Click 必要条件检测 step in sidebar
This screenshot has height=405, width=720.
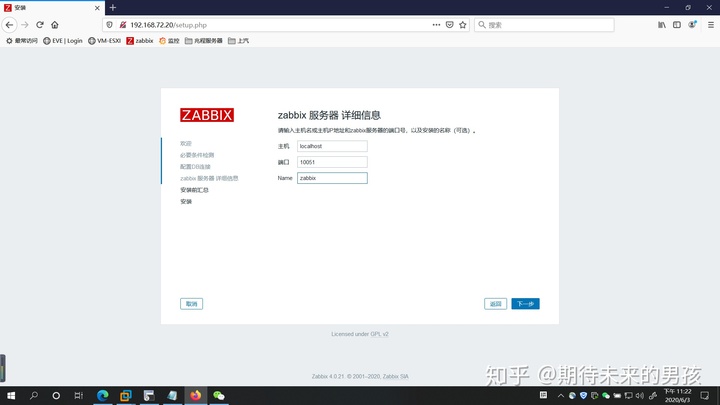pyautogui.click(x=197, y=155)
